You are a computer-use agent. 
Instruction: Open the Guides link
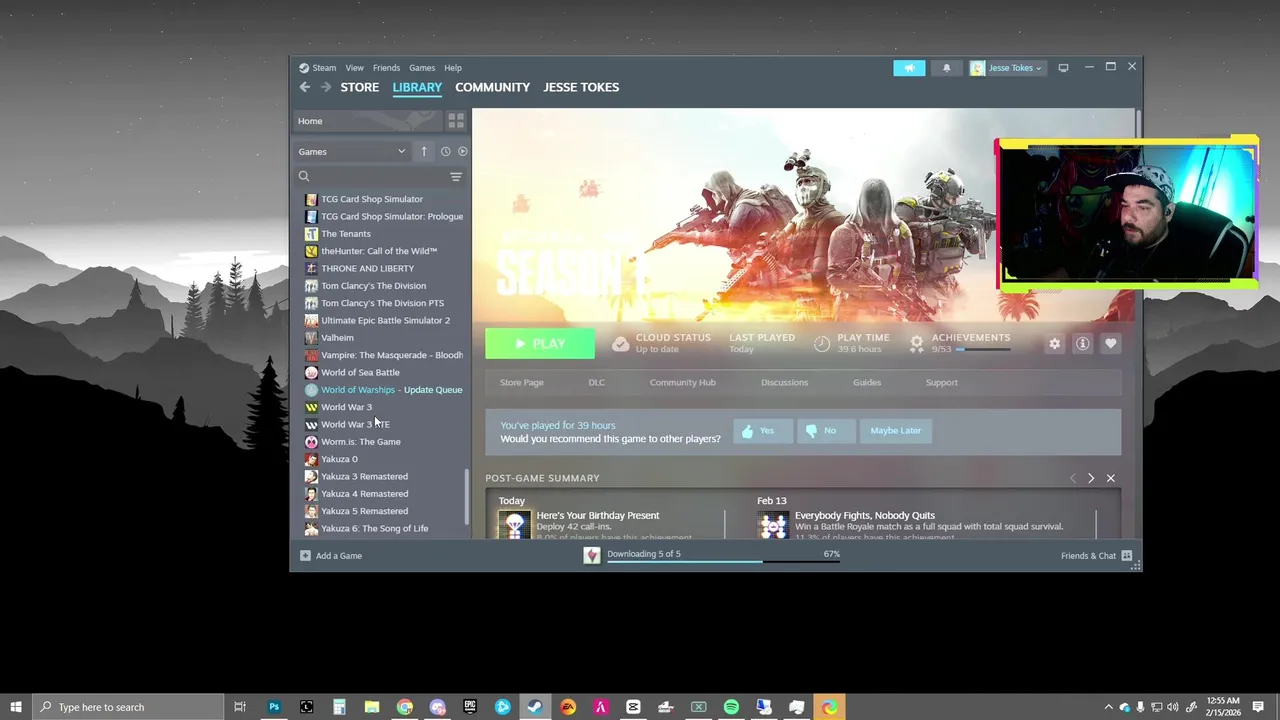point(867,383)
